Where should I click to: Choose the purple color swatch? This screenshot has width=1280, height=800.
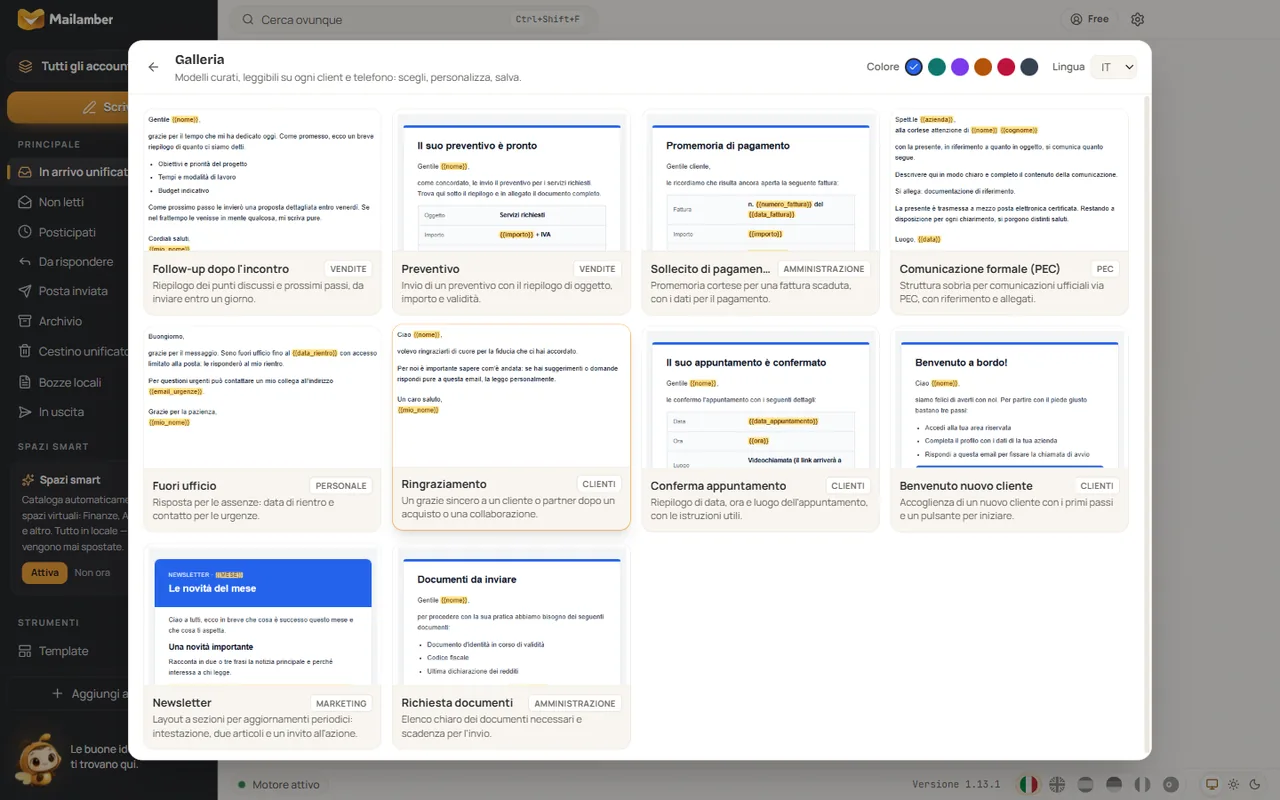[960, 67]
